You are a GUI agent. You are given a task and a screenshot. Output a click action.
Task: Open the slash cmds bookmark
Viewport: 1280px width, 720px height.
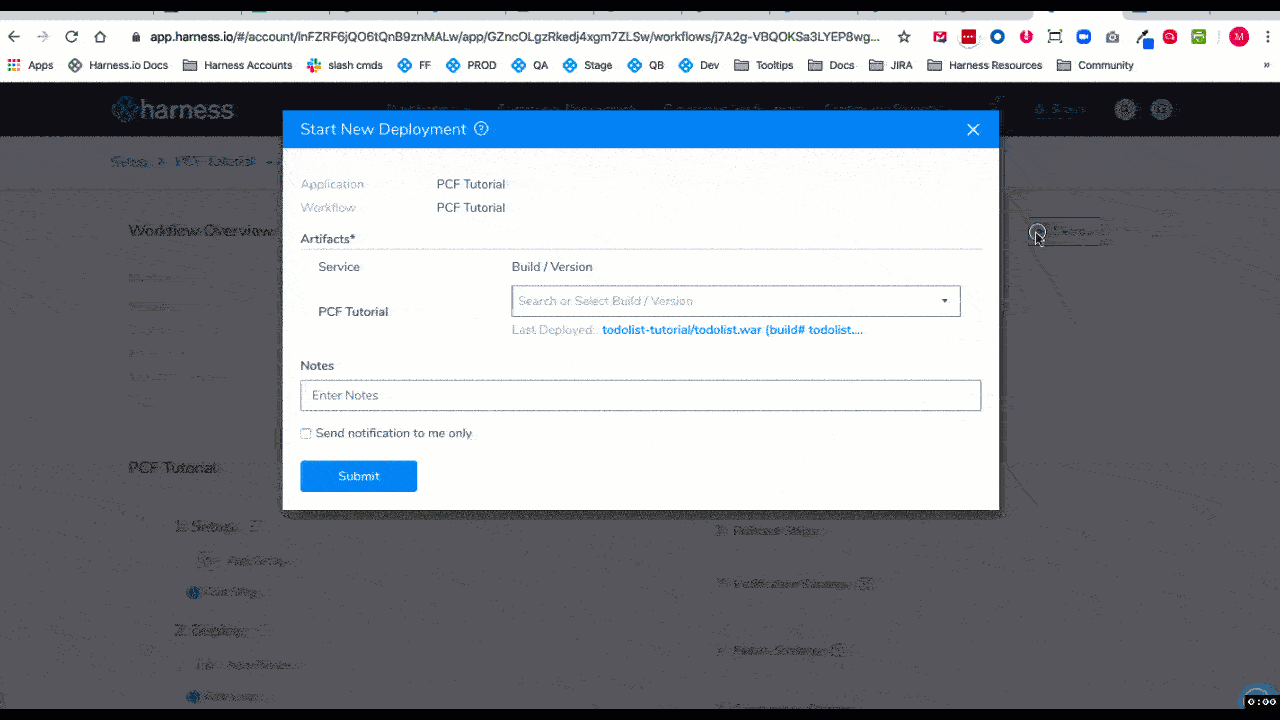[345, 65]
